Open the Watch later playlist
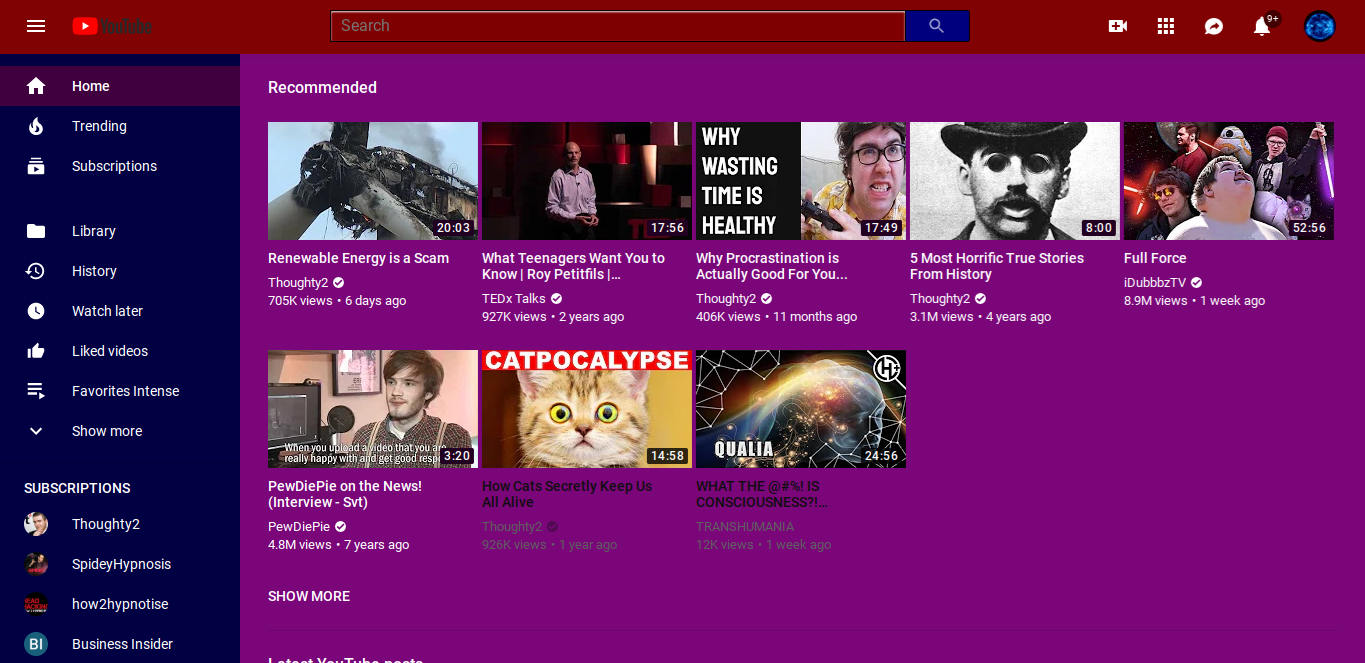Screen dimensions: 1365x663 (x=107, y=311)
